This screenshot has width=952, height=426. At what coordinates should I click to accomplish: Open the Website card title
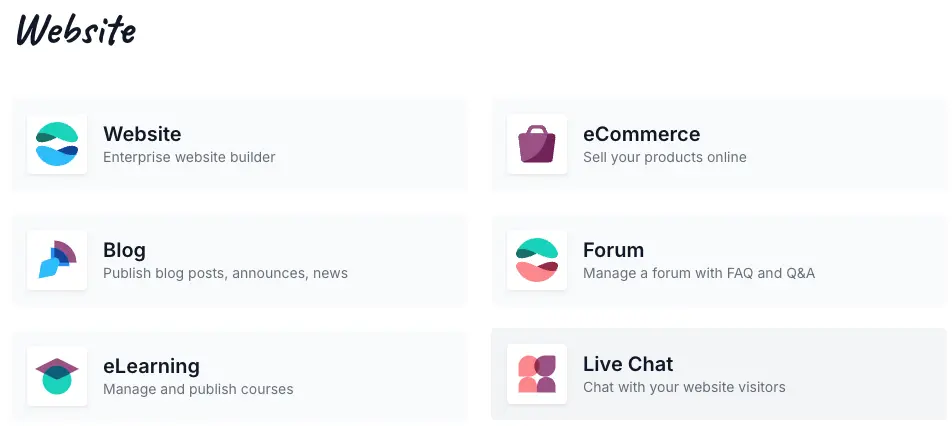coord(142,134)
